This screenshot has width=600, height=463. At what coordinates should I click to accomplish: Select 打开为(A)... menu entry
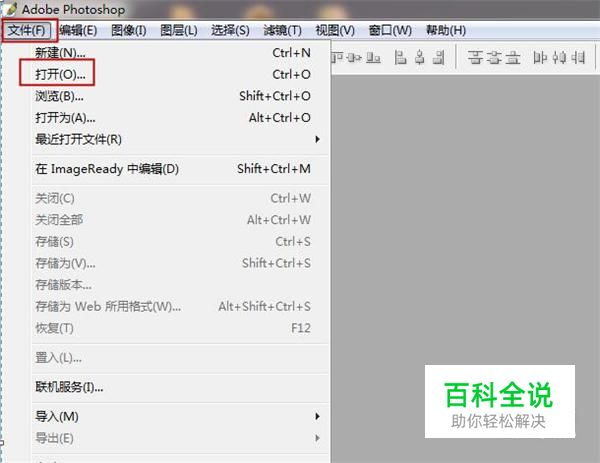pos(180,117)
